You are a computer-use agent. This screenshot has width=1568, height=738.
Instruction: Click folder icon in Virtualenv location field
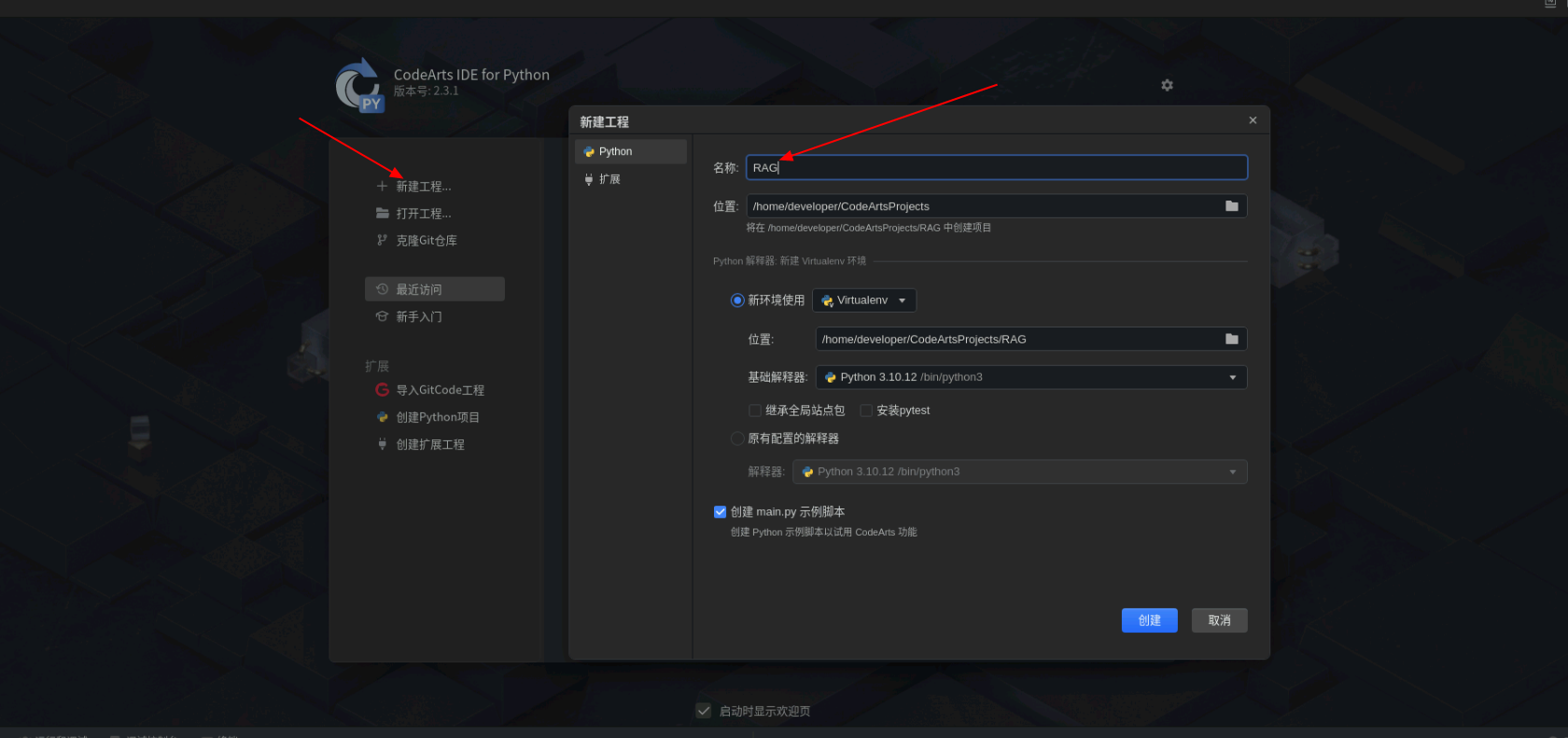1231,339
